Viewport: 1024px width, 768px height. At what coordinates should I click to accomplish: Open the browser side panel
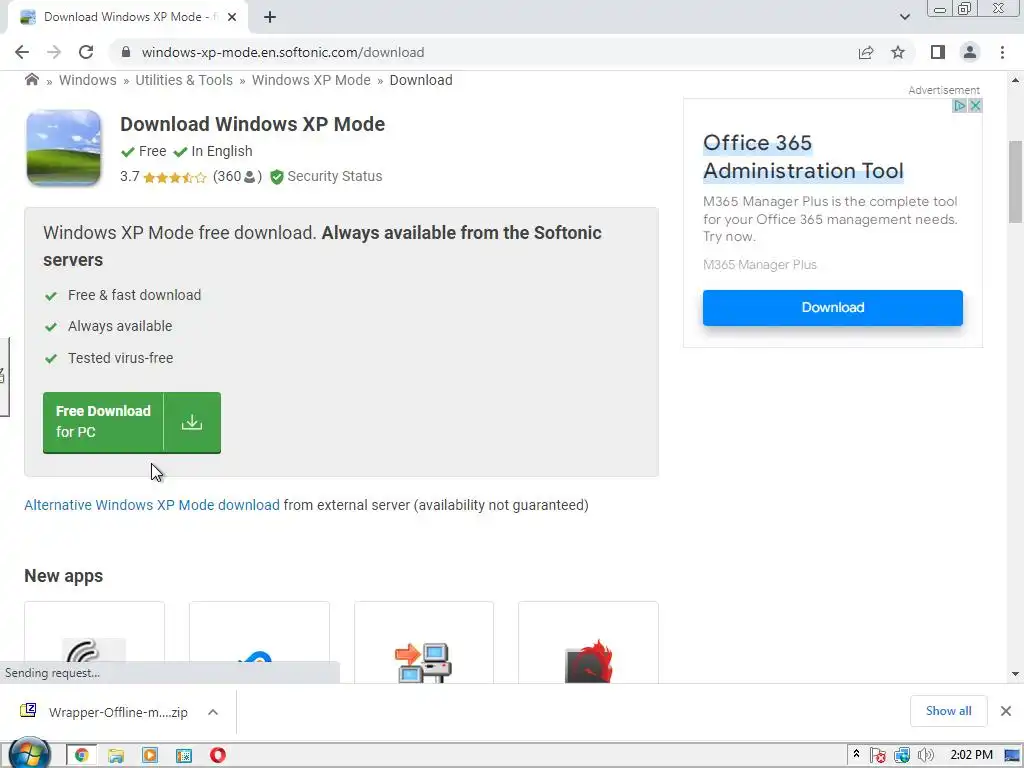click(x=938, y=52)
